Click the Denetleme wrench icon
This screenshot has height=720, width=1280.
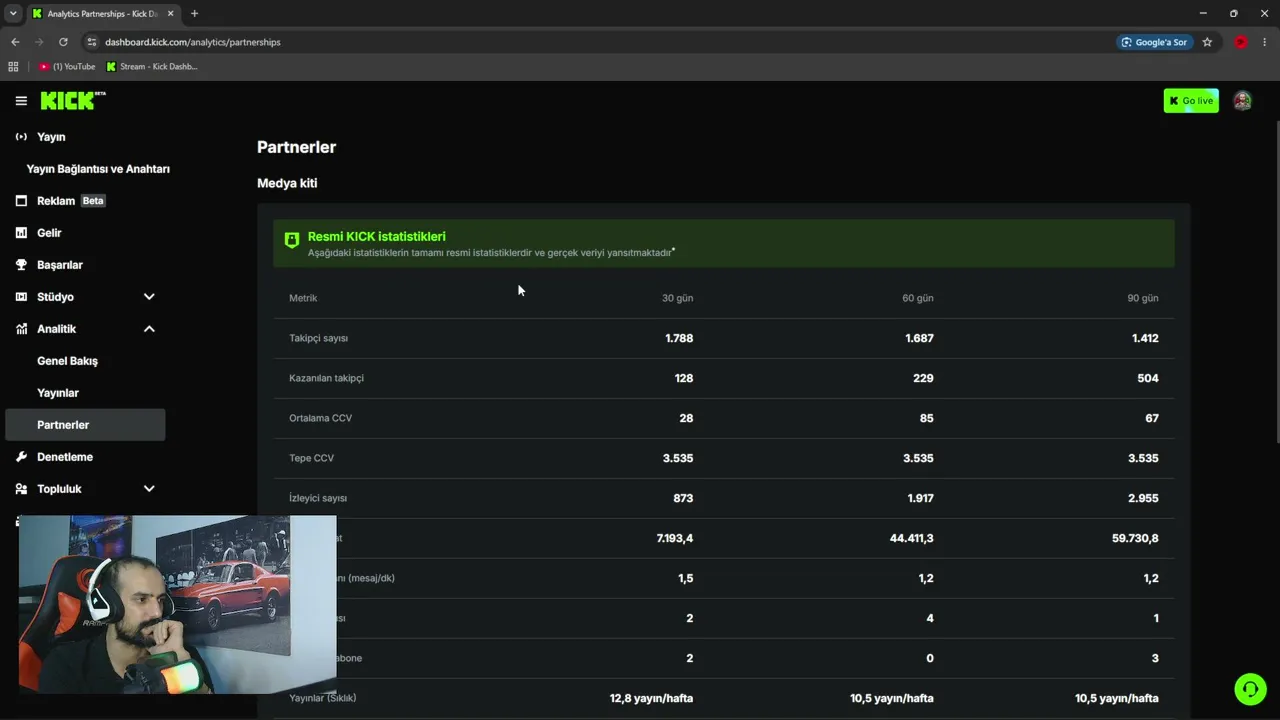point(21,457)
